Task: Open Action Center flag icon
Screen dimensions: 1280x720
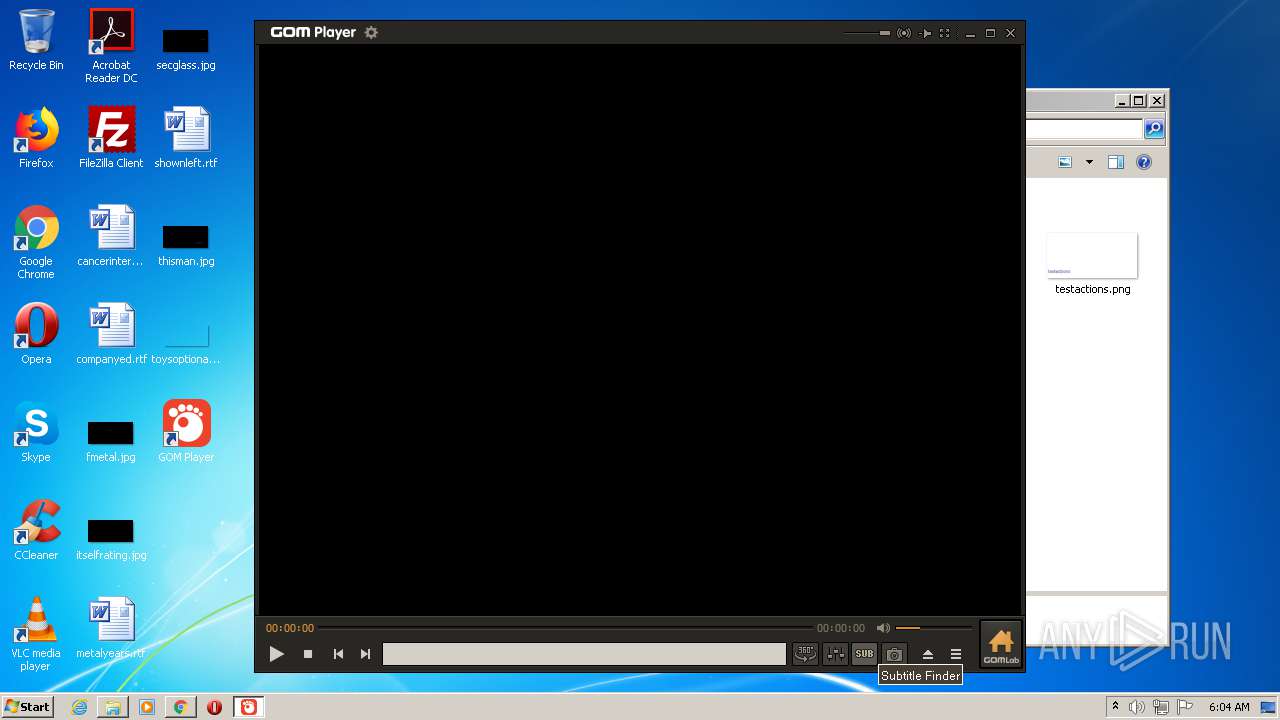Action: (1186, 707)
